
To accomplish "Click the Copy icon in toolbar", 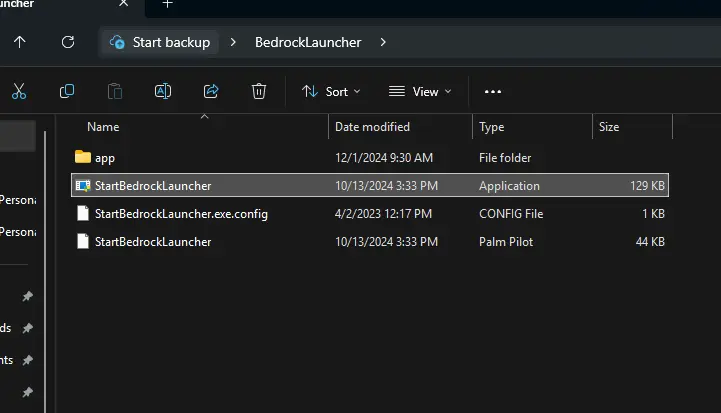I will tap(67, 91).
